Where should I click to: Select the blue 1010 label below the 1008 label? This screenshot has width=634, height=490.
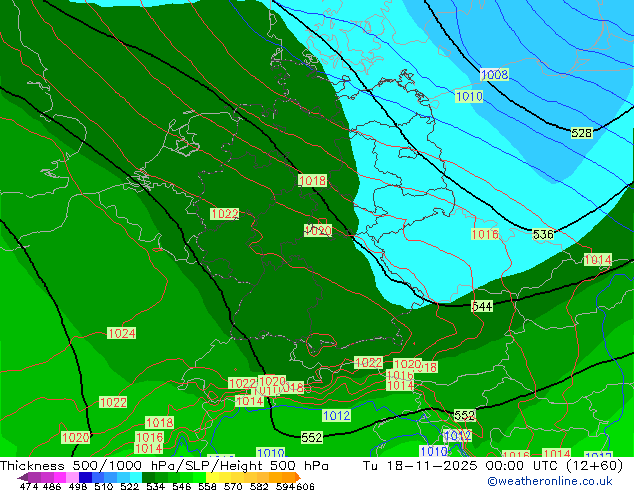coord(469,97)
